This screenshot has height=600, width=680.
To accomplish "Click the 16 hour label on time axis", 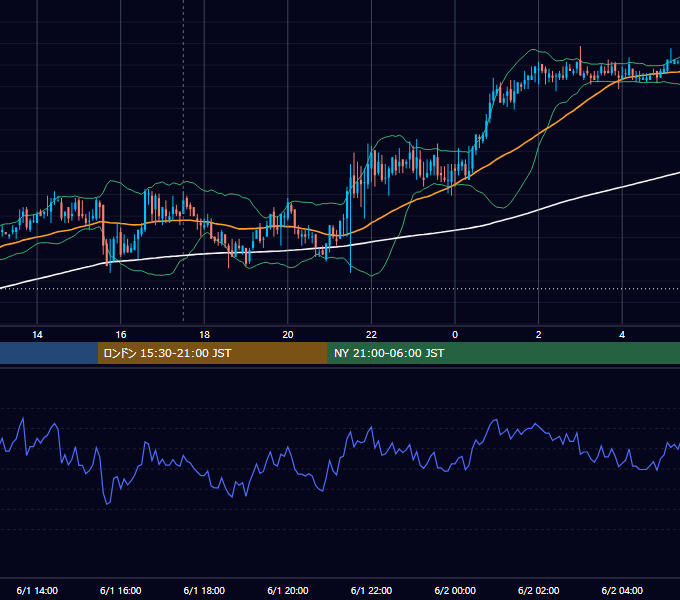I will (x=121, y=335).
